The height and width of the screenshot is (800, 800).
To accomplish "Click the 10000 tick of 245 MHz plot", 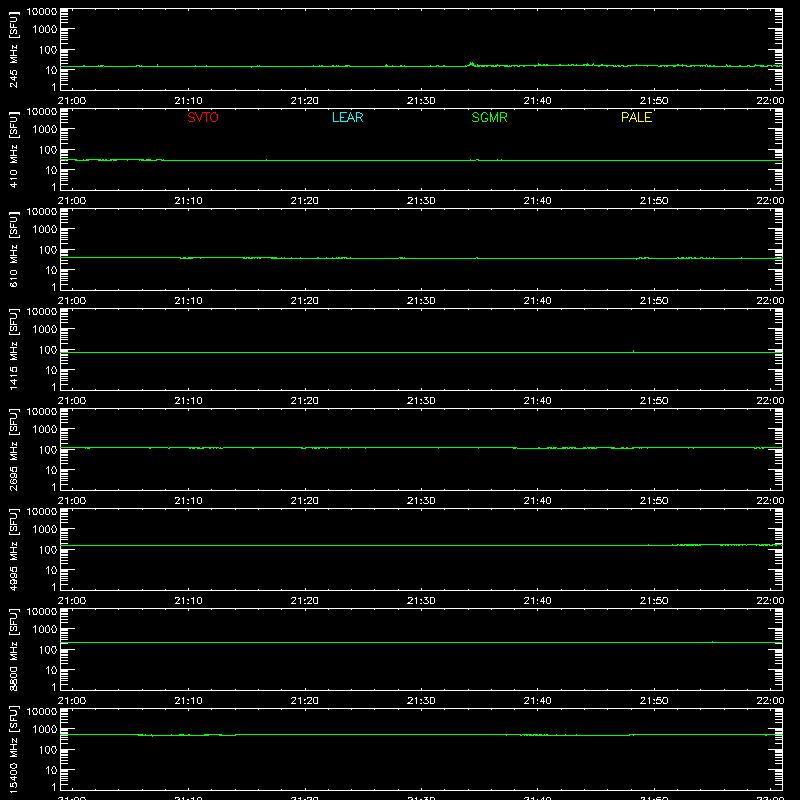I will click(x=42, y=12).
